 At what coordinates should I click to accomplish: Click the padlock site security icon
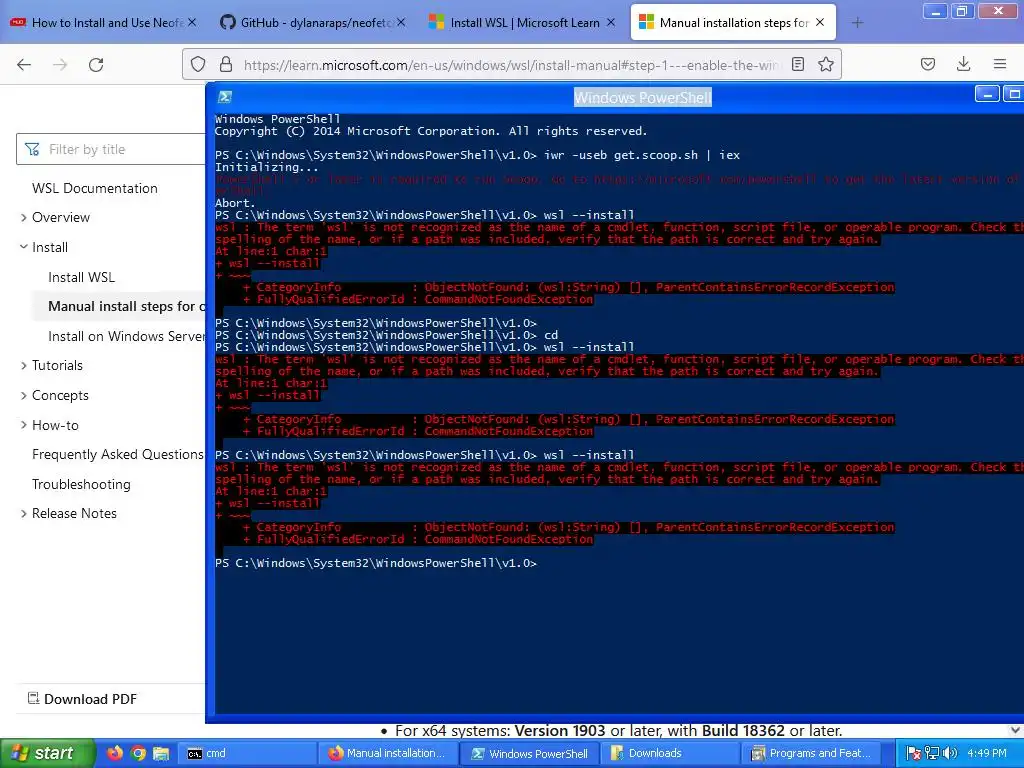point(226,64)
